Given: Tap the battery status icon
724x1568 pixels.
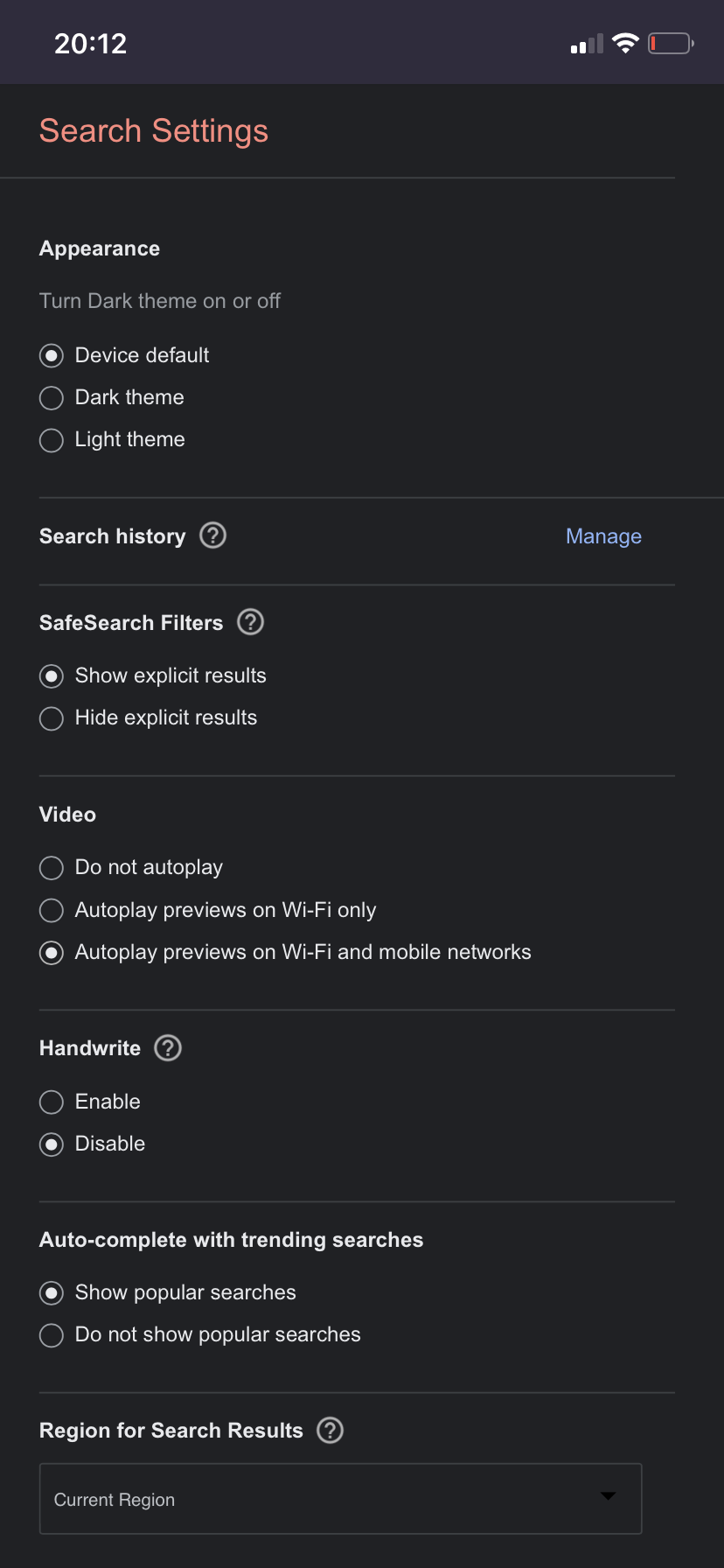Looking at the screenshot, I should (671, 43).
